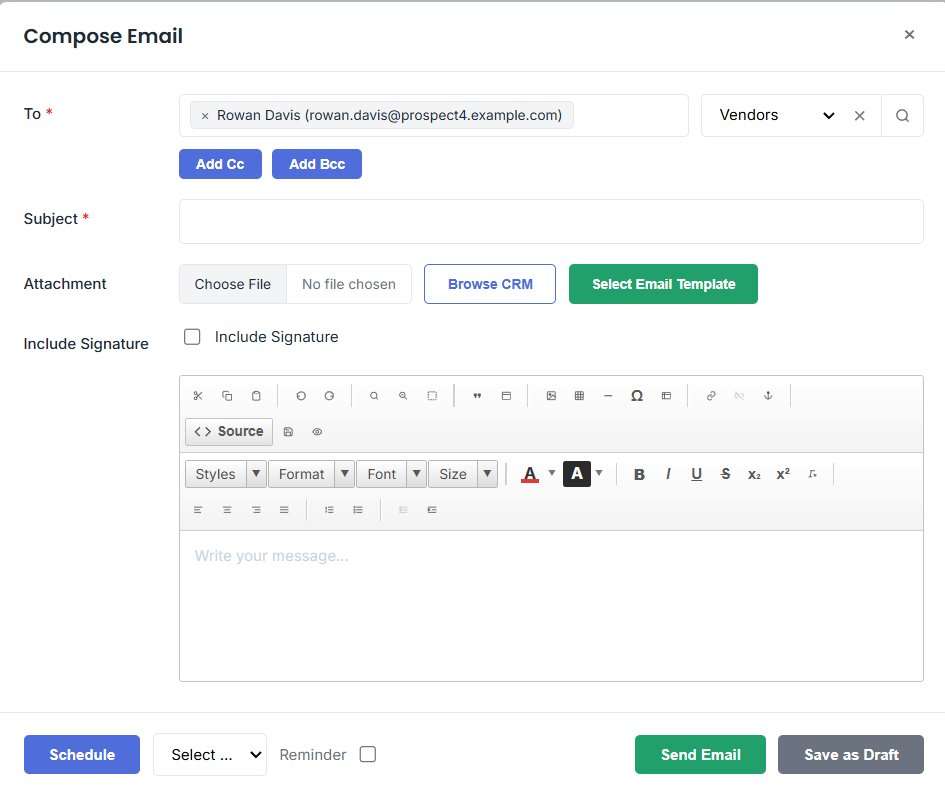Image resolution: width=945 pixels, height=792 pixels.
Task: Toggle bold formatting
Action: (639, 474)
